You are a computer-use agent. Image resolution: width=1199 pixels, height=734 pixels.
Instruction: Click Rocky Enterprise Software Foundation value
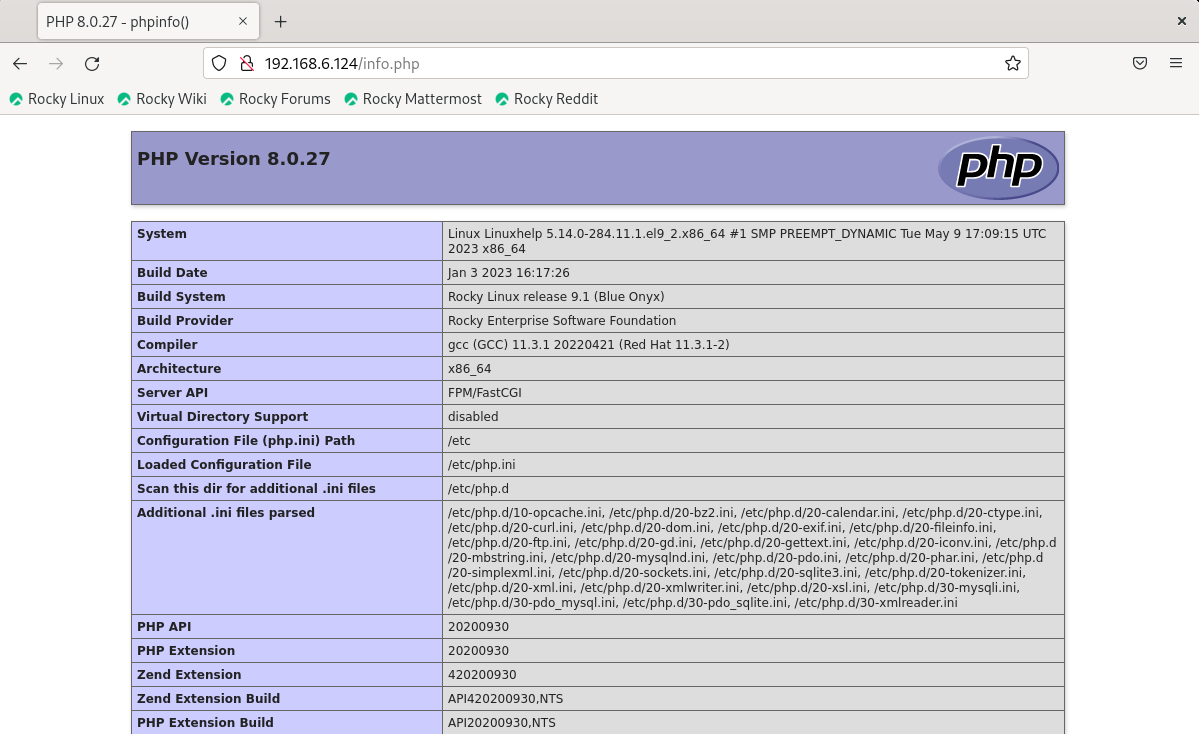562,320
